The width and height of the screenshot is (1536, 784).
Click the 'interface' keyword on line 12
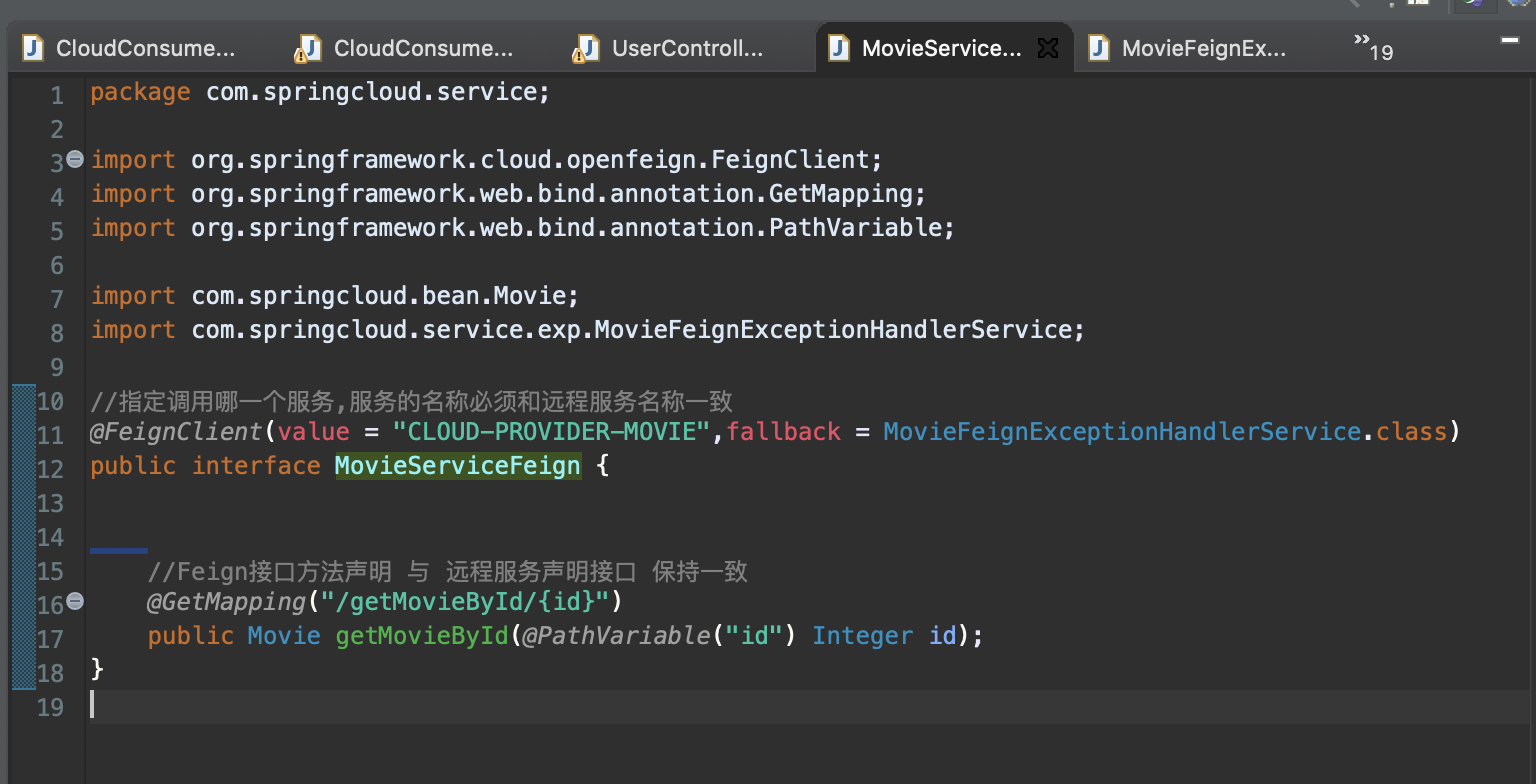(256, 466)
